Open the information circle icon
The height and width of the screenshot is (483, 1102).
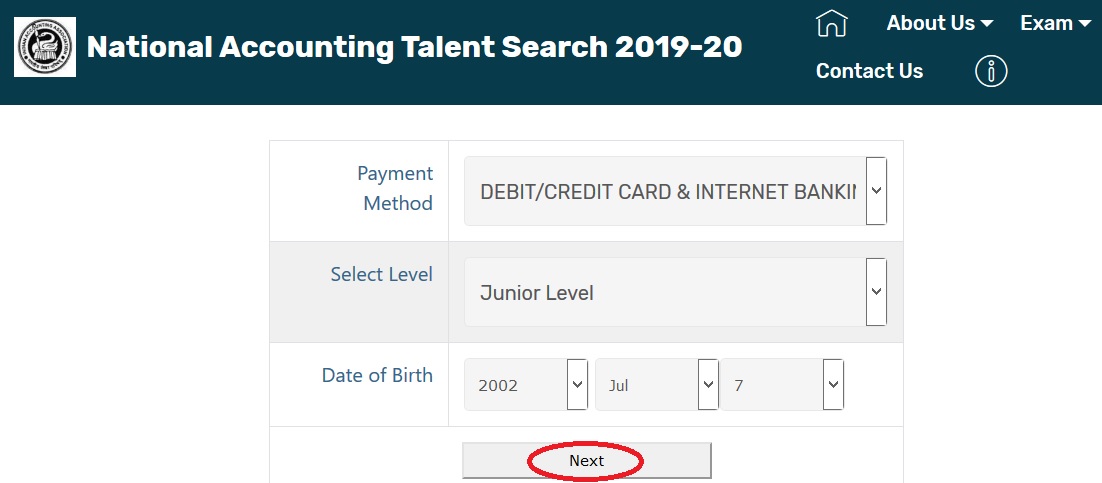click(x=990, y=71)
